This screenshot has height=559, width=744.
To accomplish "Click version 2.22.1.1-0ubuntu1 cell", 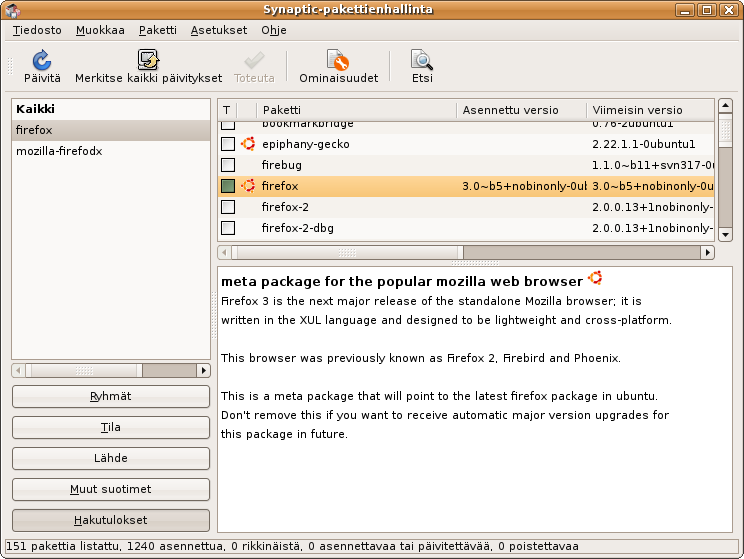I will coord(643,144).
